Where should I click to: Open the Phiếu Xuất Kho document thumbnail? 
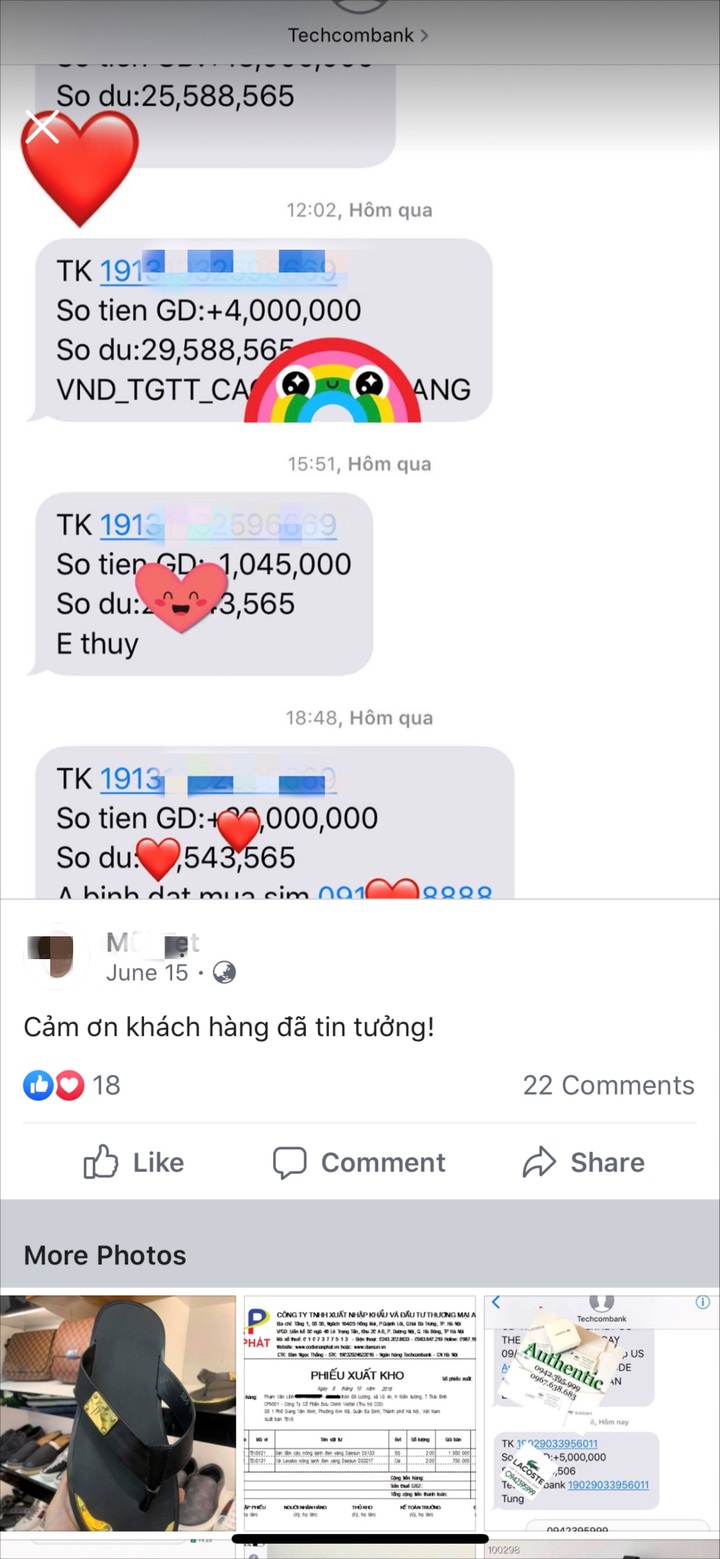click(360, 1412)
